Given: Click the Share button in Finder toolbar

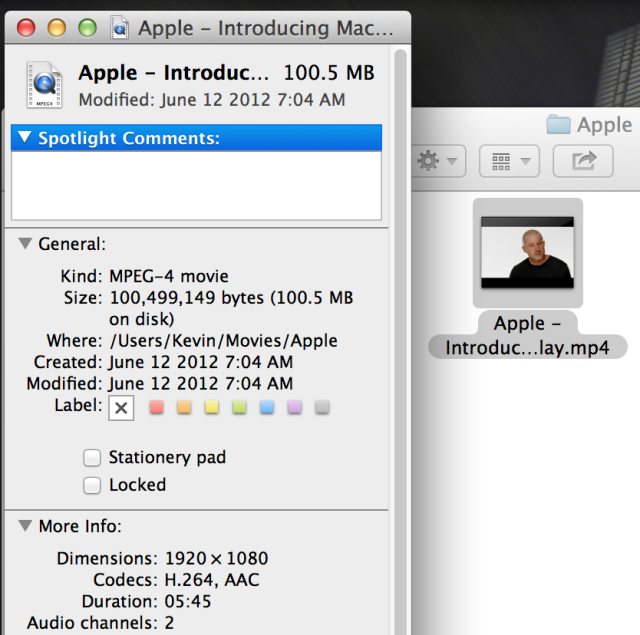Looking at the screenshot, I should (x=583, y=161).
